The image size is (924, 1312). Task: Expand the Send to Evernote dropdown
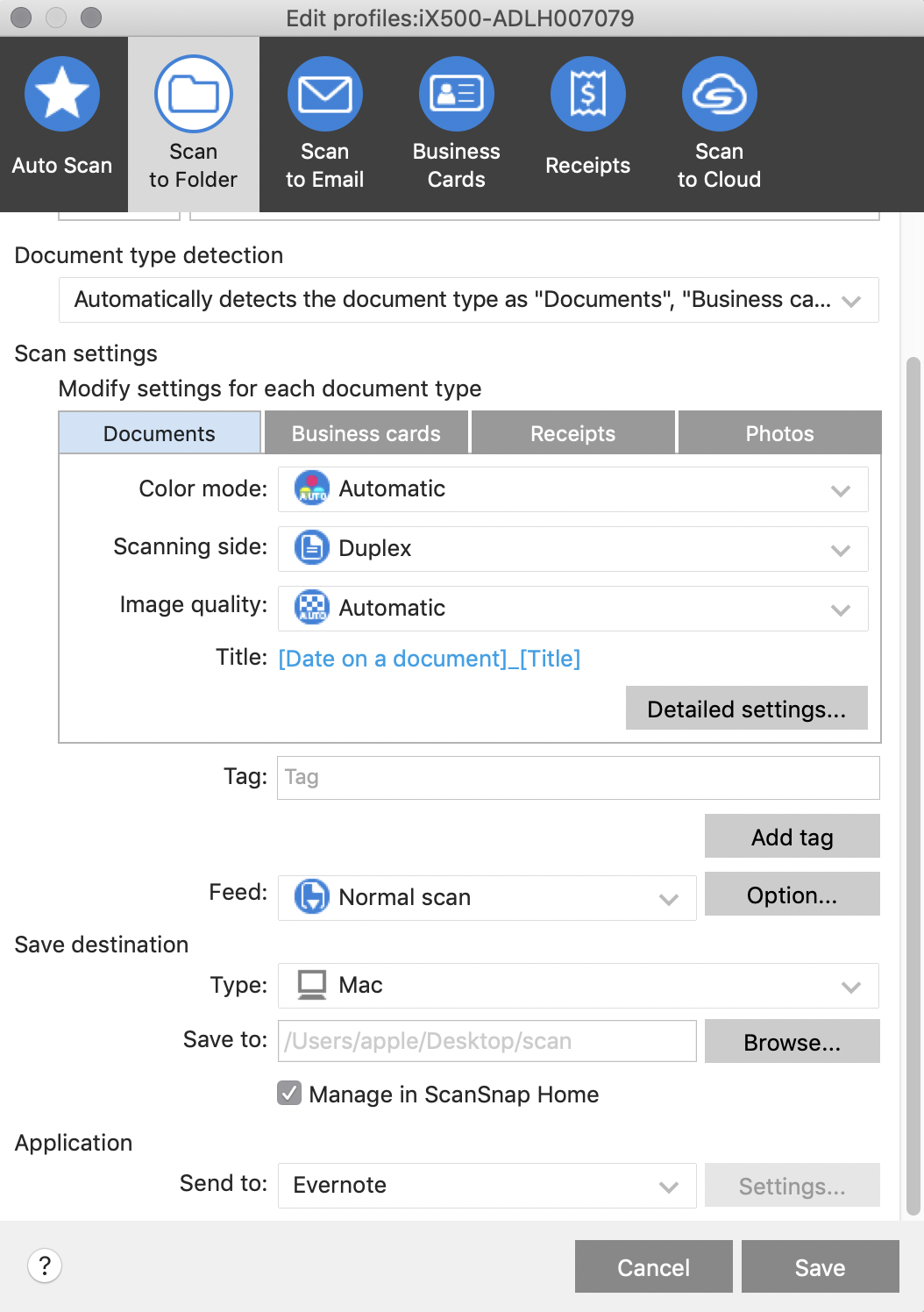(x=487, y=1186)
